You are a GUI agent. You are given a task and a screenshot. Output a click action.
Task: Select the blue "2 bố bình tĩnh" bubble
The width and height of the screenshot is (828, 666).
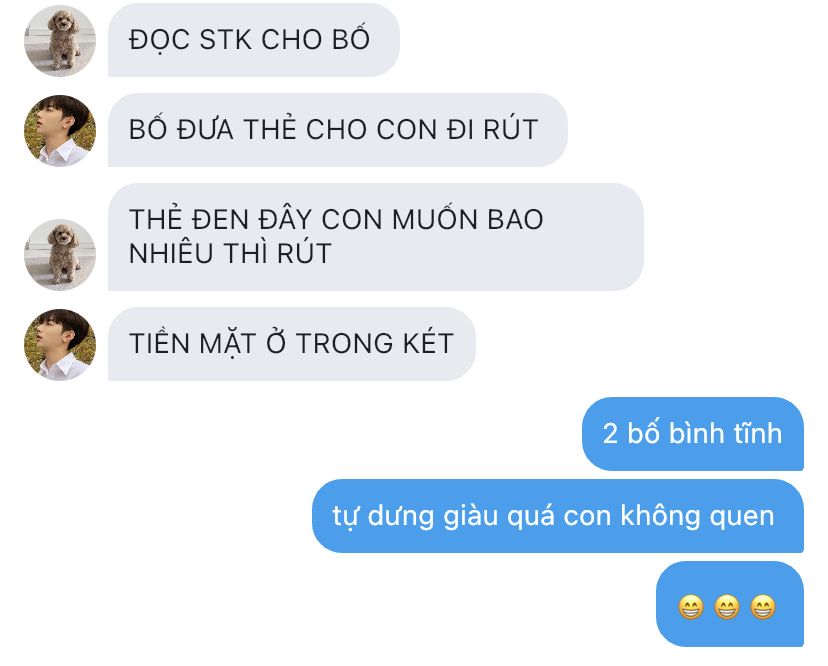pyautogui.click(x=693, y=434)
